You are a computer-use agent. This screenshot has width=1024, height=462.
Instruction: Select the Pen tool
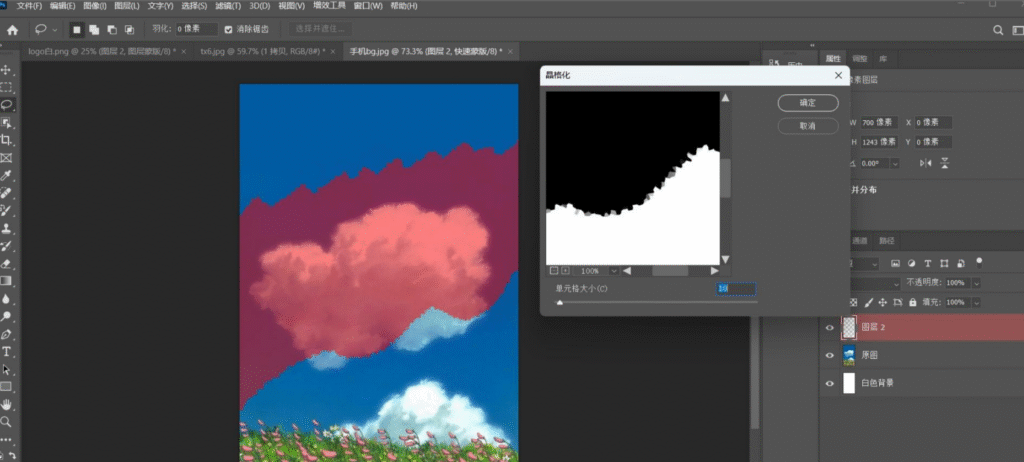click(6, 334)
